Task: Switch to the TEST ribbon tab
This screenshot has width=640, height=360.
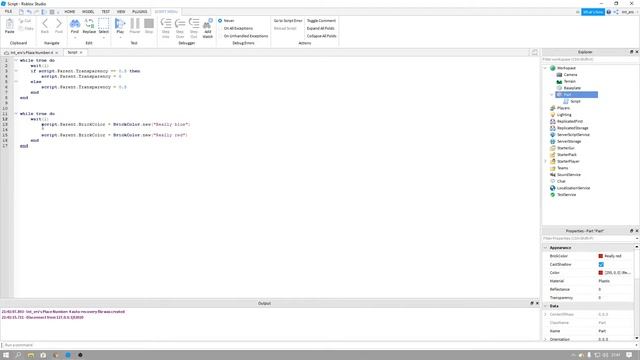Action: point(106,12)
